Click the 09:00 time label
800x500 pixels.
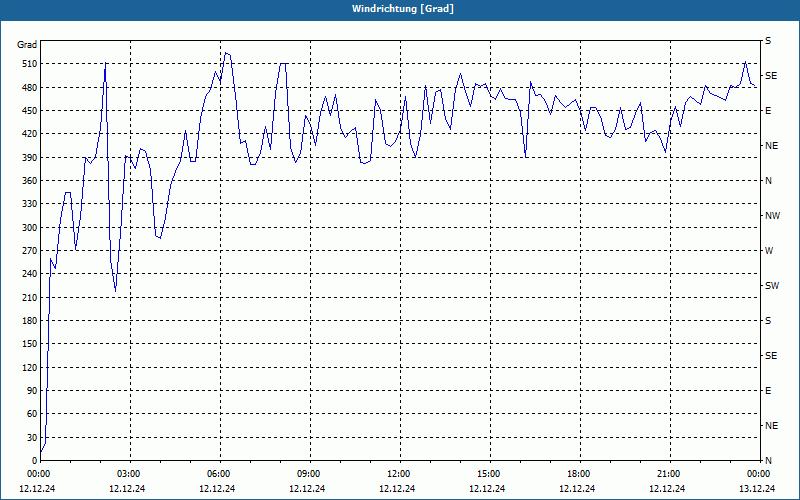click(310, 473)
